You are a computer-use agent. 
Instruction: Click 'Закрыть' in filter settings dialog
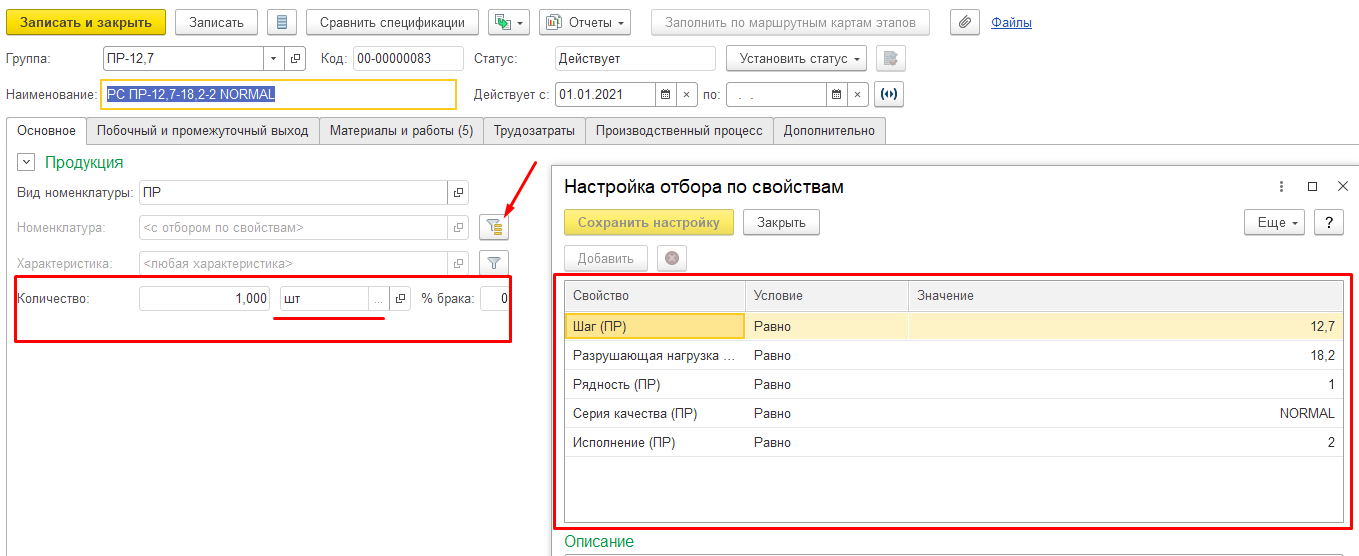[781, 222]
